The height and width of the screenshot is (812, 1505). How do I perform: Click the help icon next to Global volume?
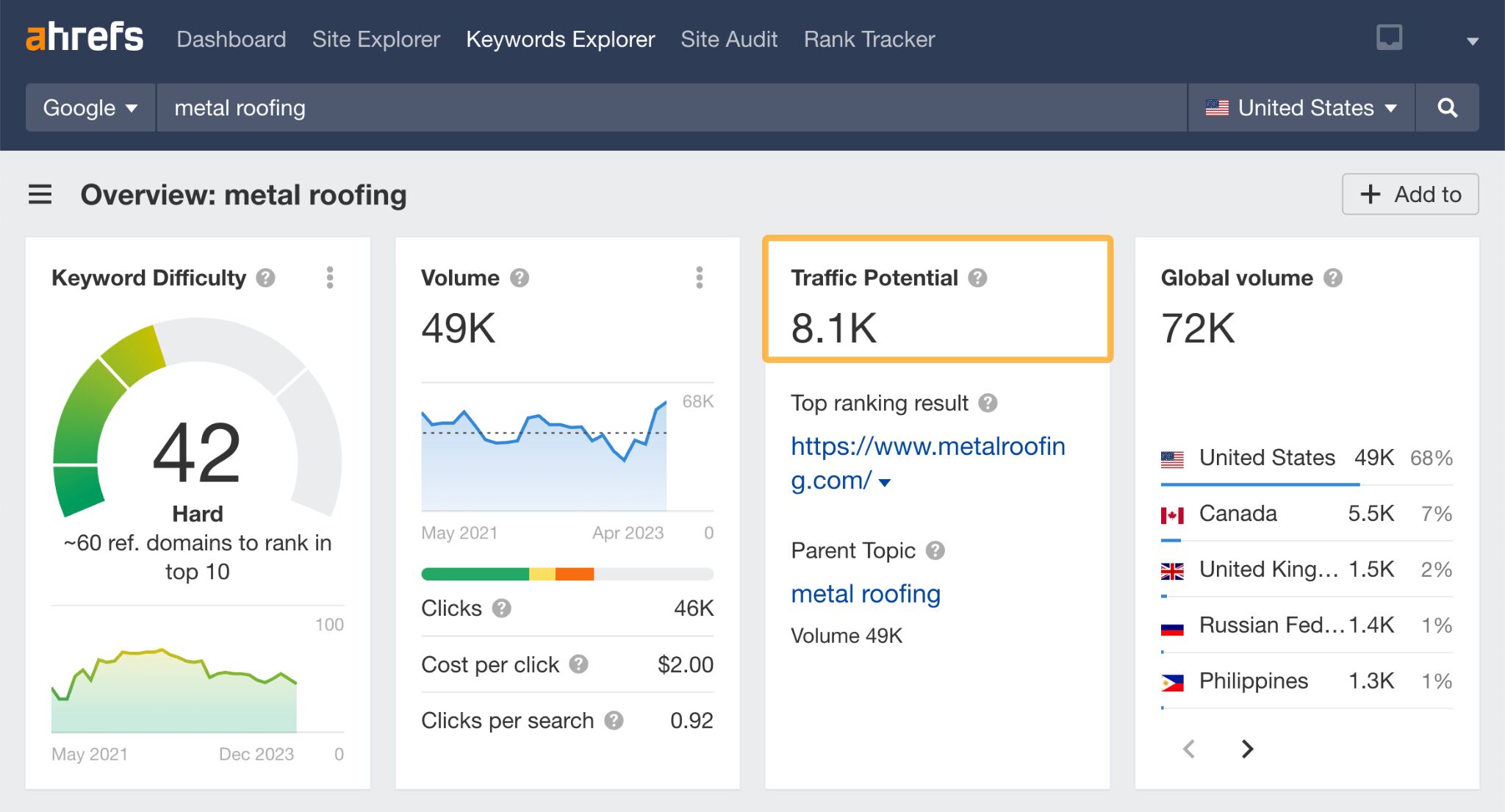(1335, 278)
